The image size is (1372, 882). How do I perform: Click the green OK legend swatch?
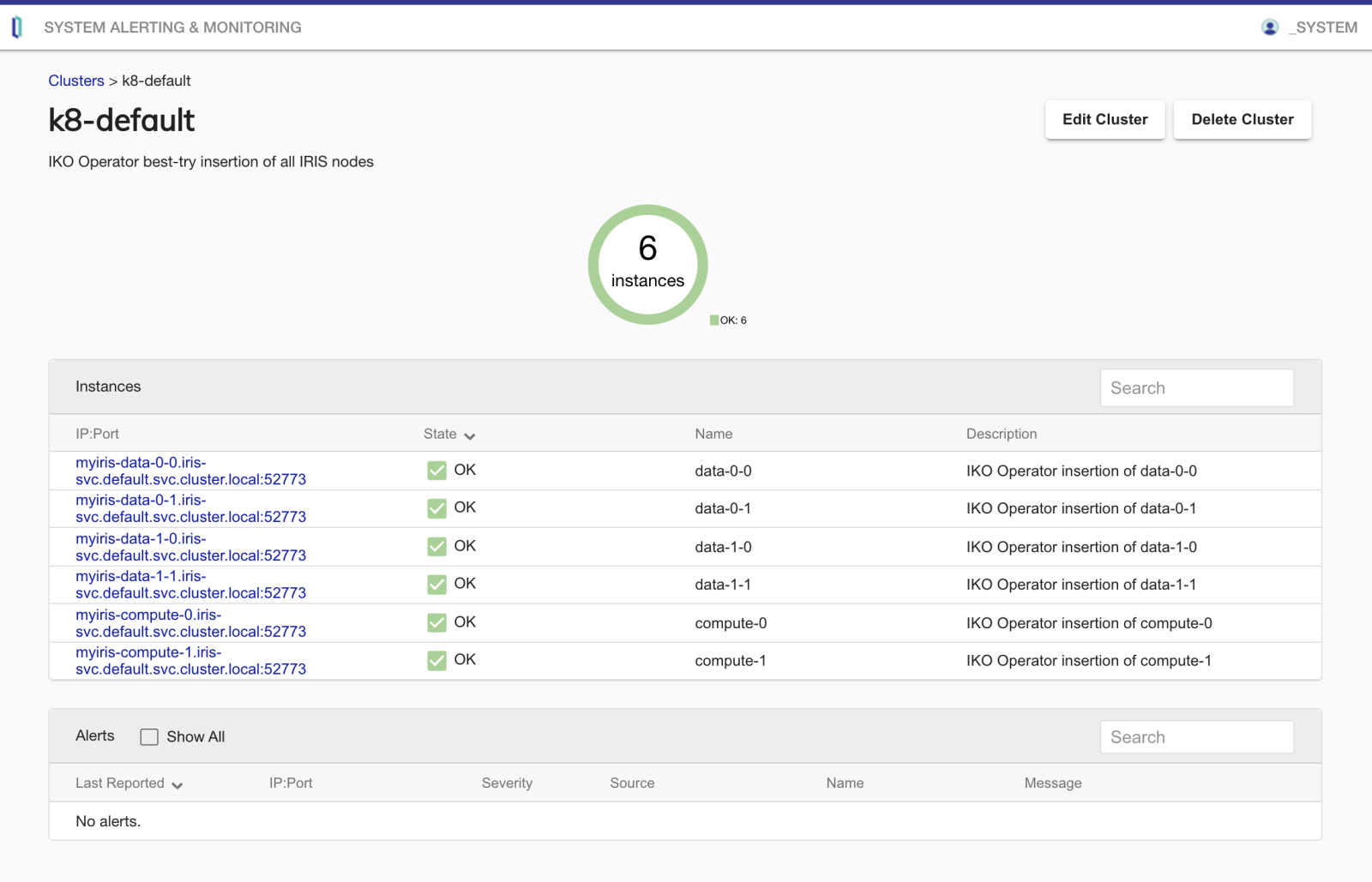point(714,321)
